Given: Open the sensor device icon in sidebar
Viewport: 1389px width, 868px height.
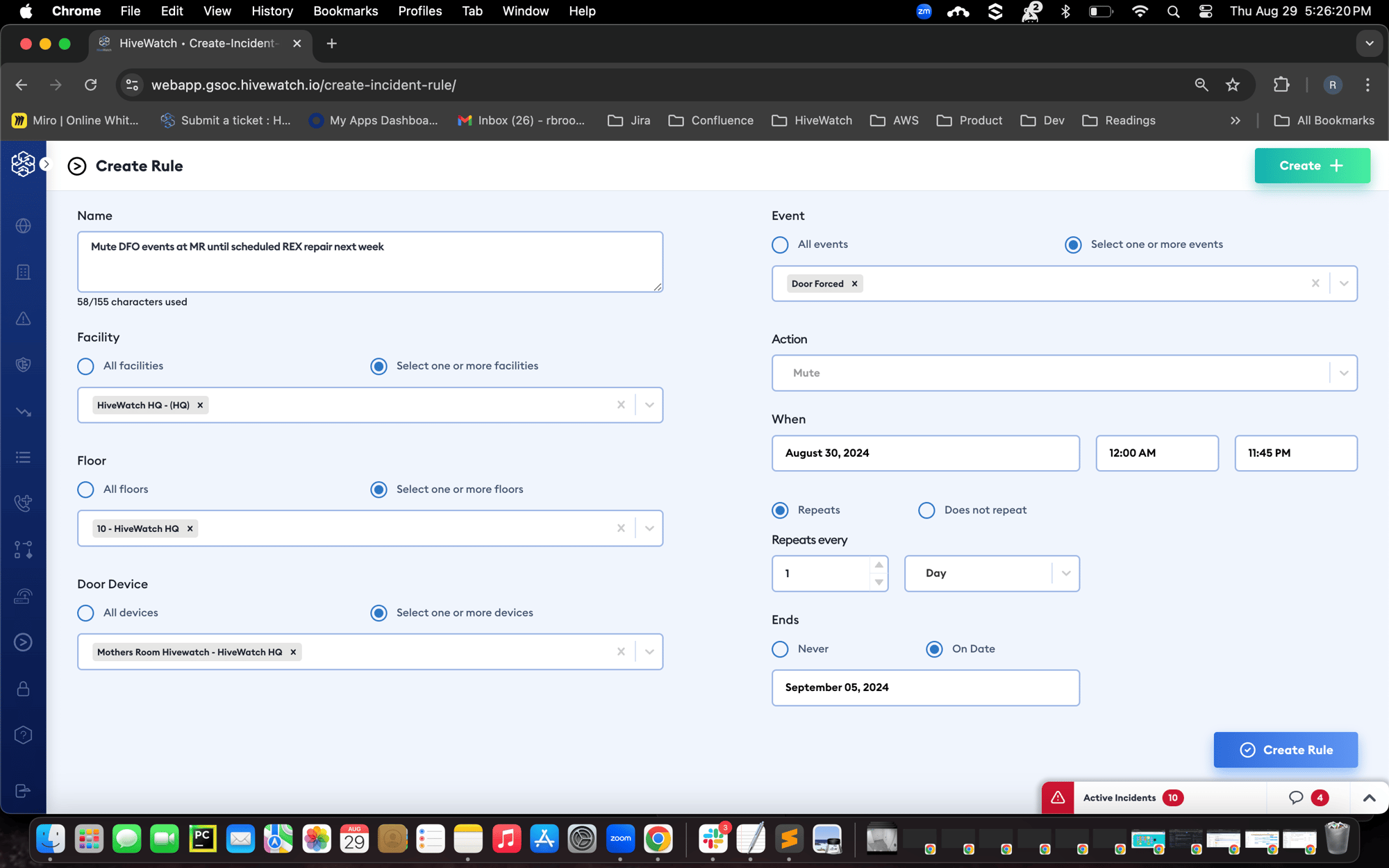Looking at the screenshot, I should click(23, 596).
